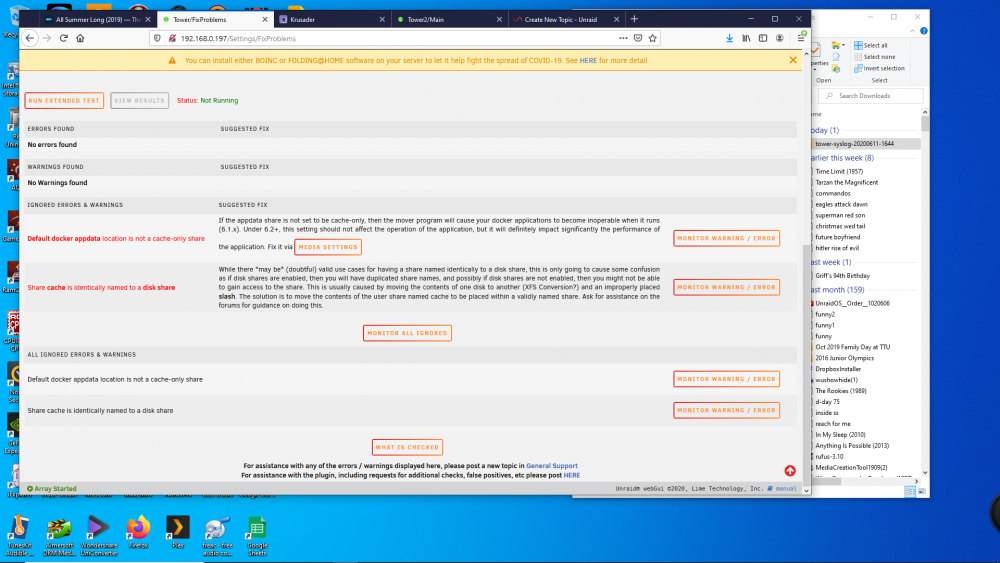Viewport: 1000px width, 563px height.
Task: Open Google Sheets desktop shortcut
Action: click(257, 536)
